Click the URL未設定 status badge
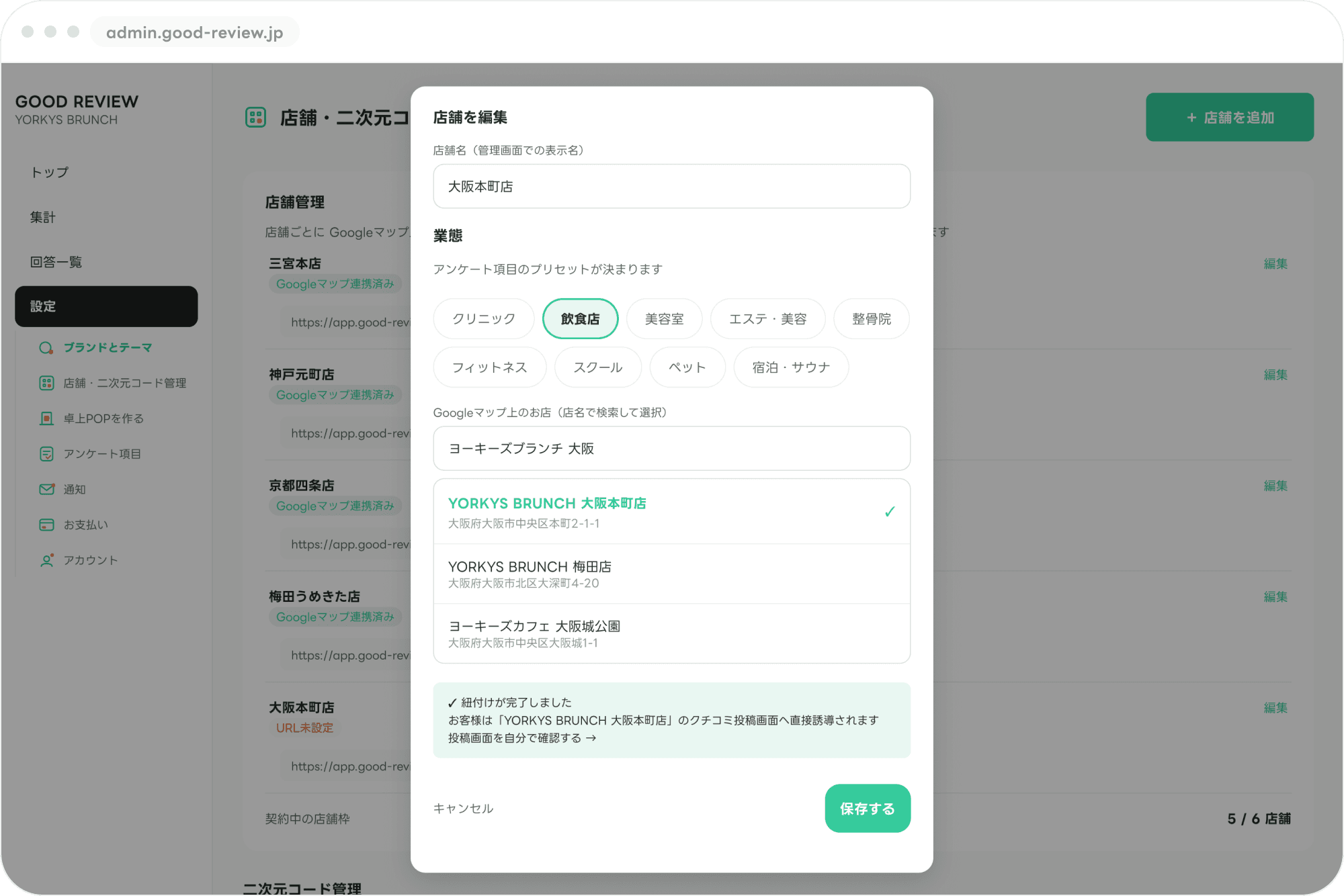The width and height of the screenshot is (1344, 896). click(x=304, y=728)
